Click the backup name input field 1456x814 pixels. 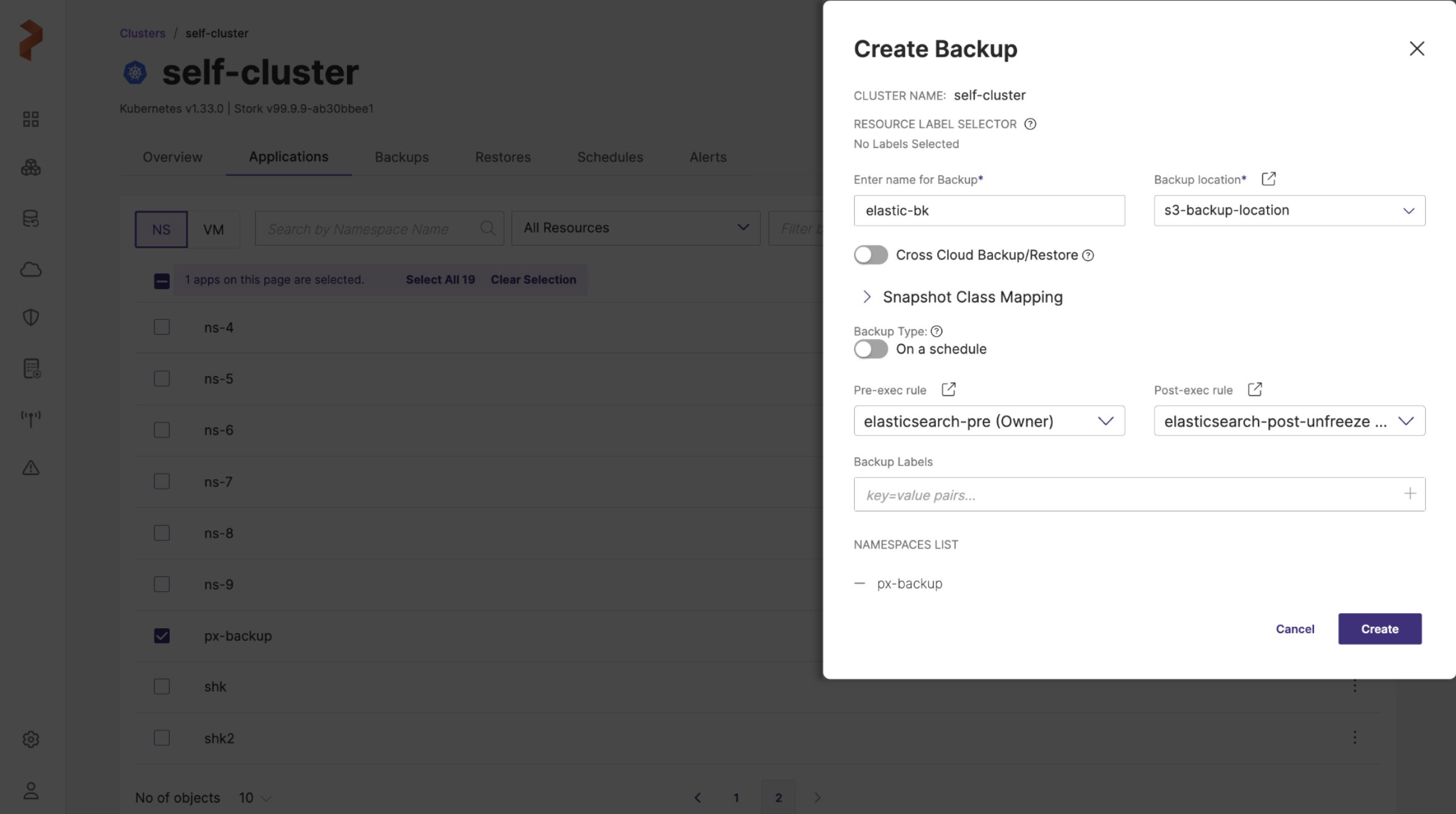tap(989, 211)
